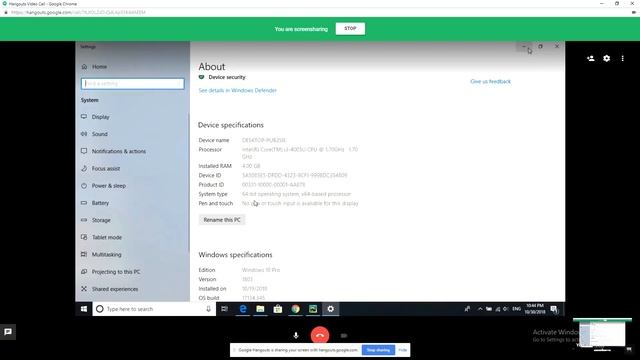Screen dimensions: 640x360
Task: Mute the microphone in the call
Action: [x=296, y=336]
